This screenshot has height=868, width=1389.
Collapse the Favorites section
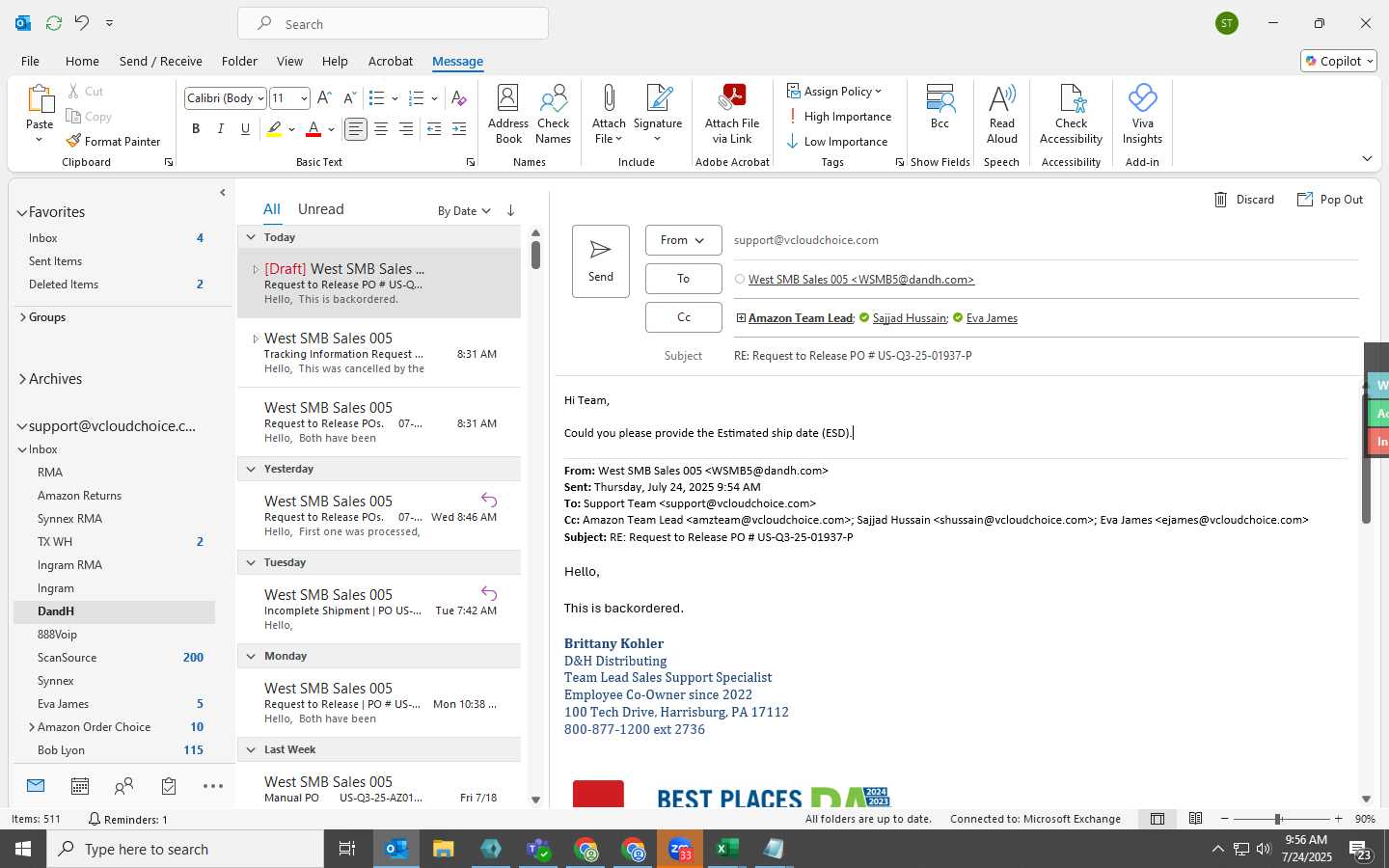click(x=21, y=213)
